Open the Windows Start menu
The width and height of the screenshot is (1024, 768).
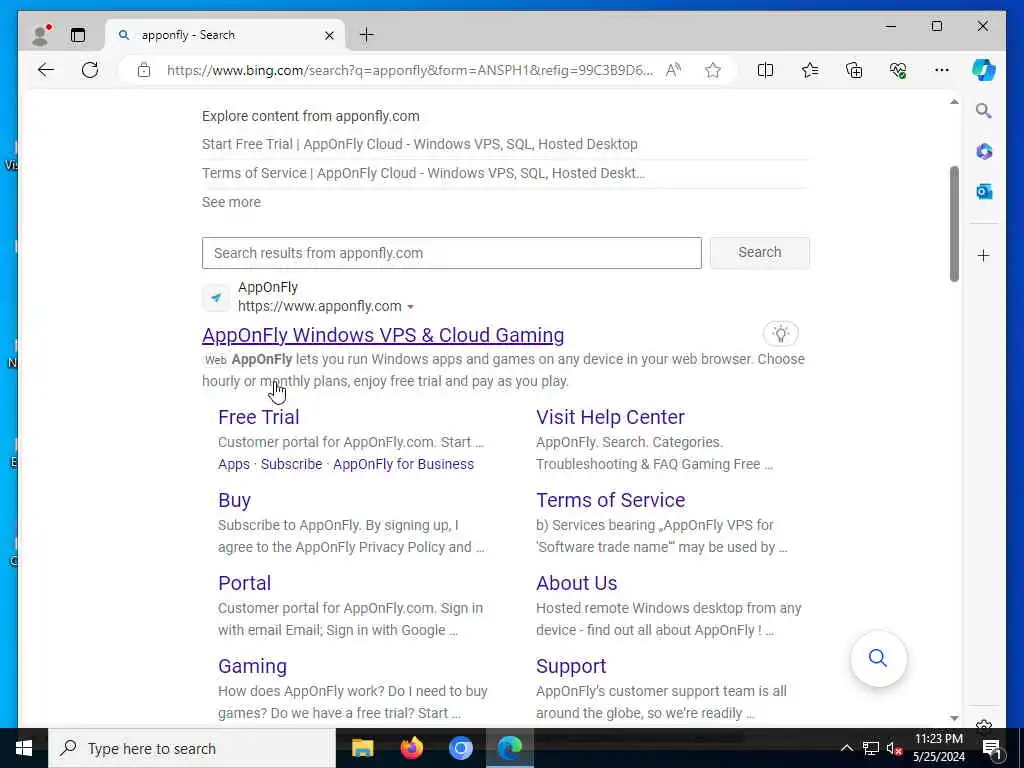pos(24,748)
